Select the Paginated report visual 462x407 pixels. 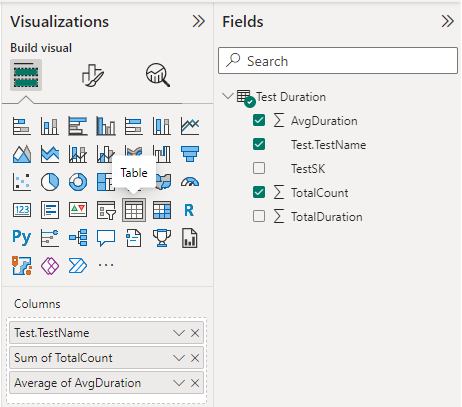point(190,238)
